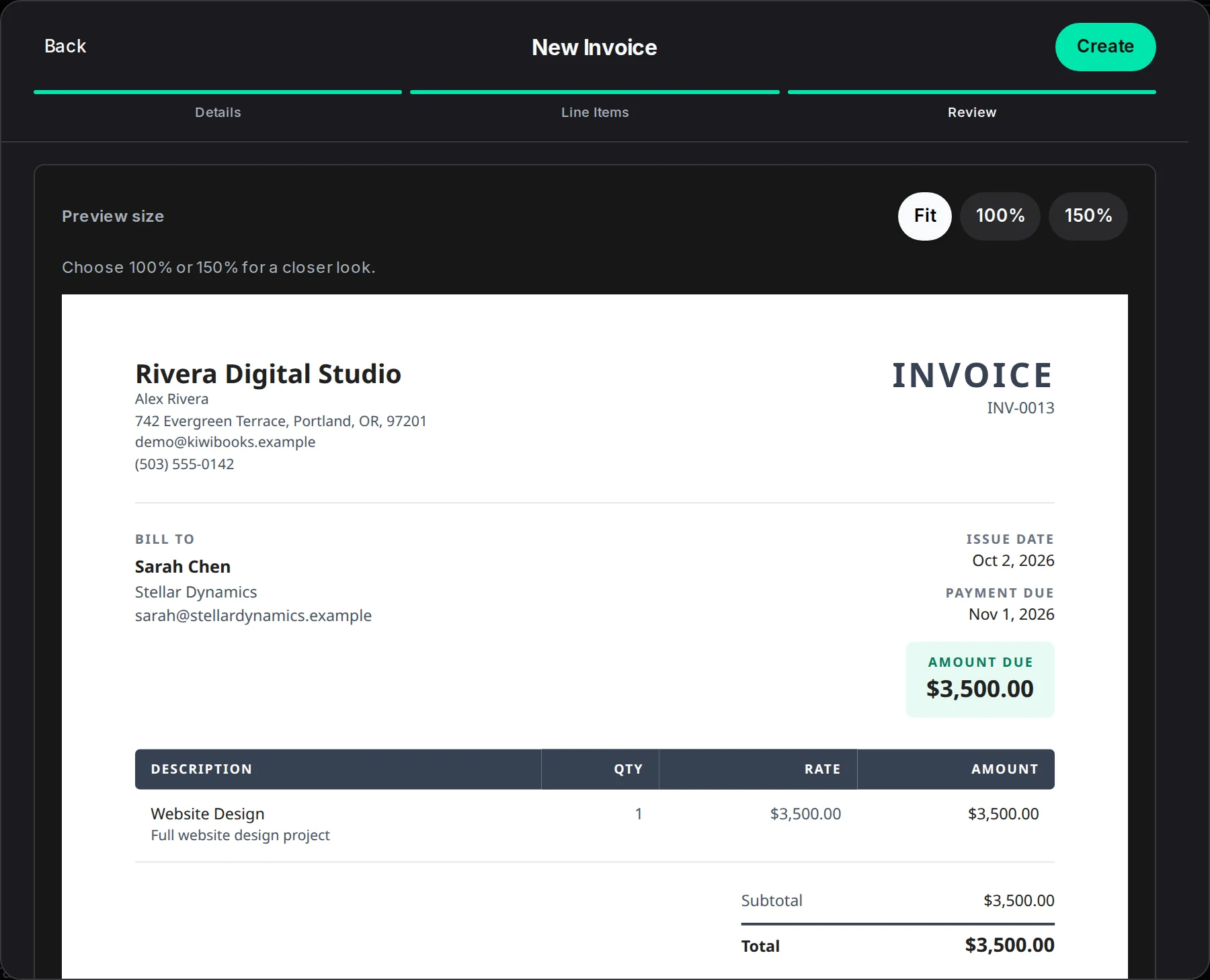Click the "Subtotal" label
The height and width of the screenshot is (980, 1210).
pos(772,901)
